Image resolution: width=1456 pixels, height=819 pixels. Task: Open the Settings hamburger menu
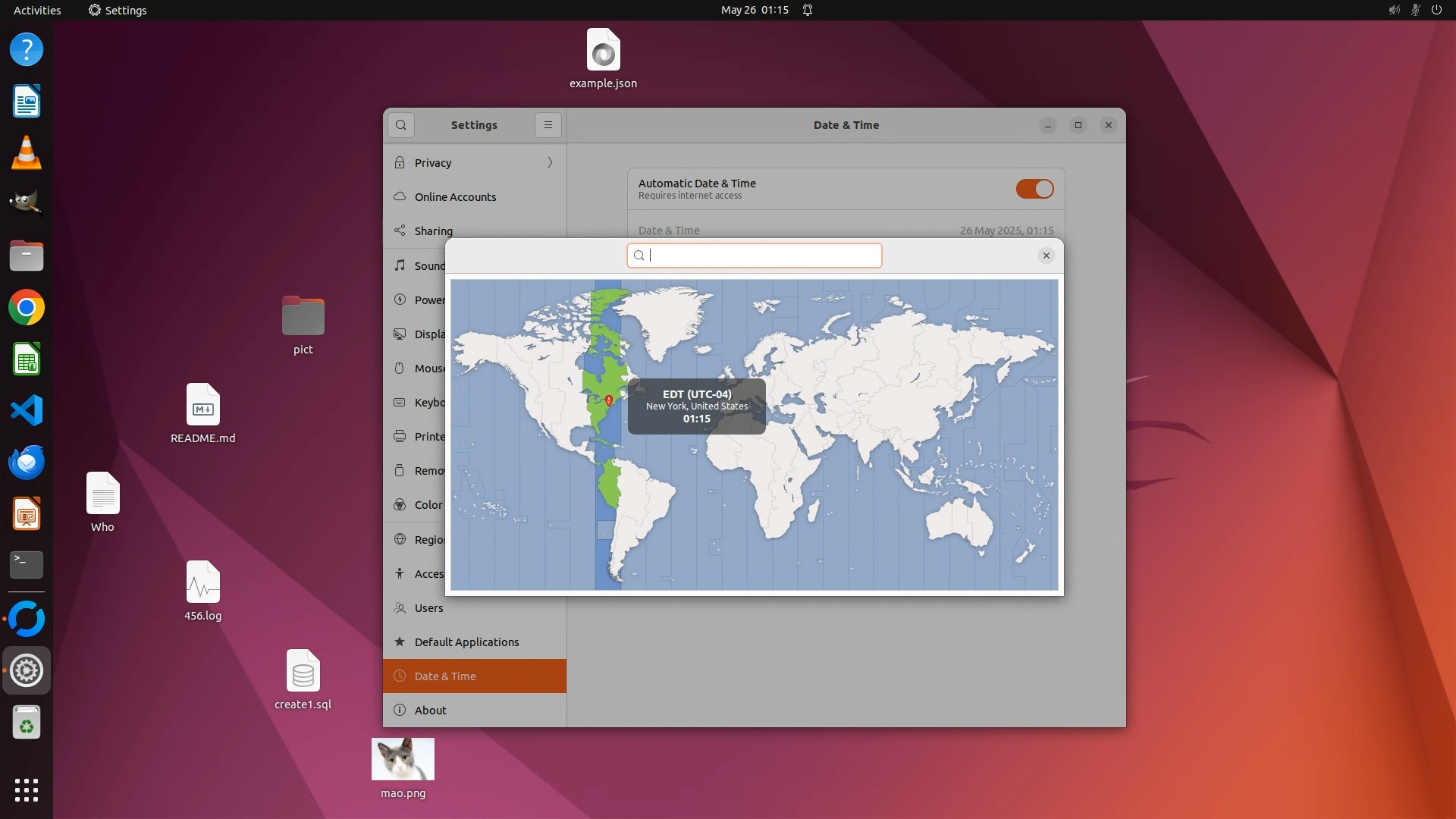pos(548,125)
